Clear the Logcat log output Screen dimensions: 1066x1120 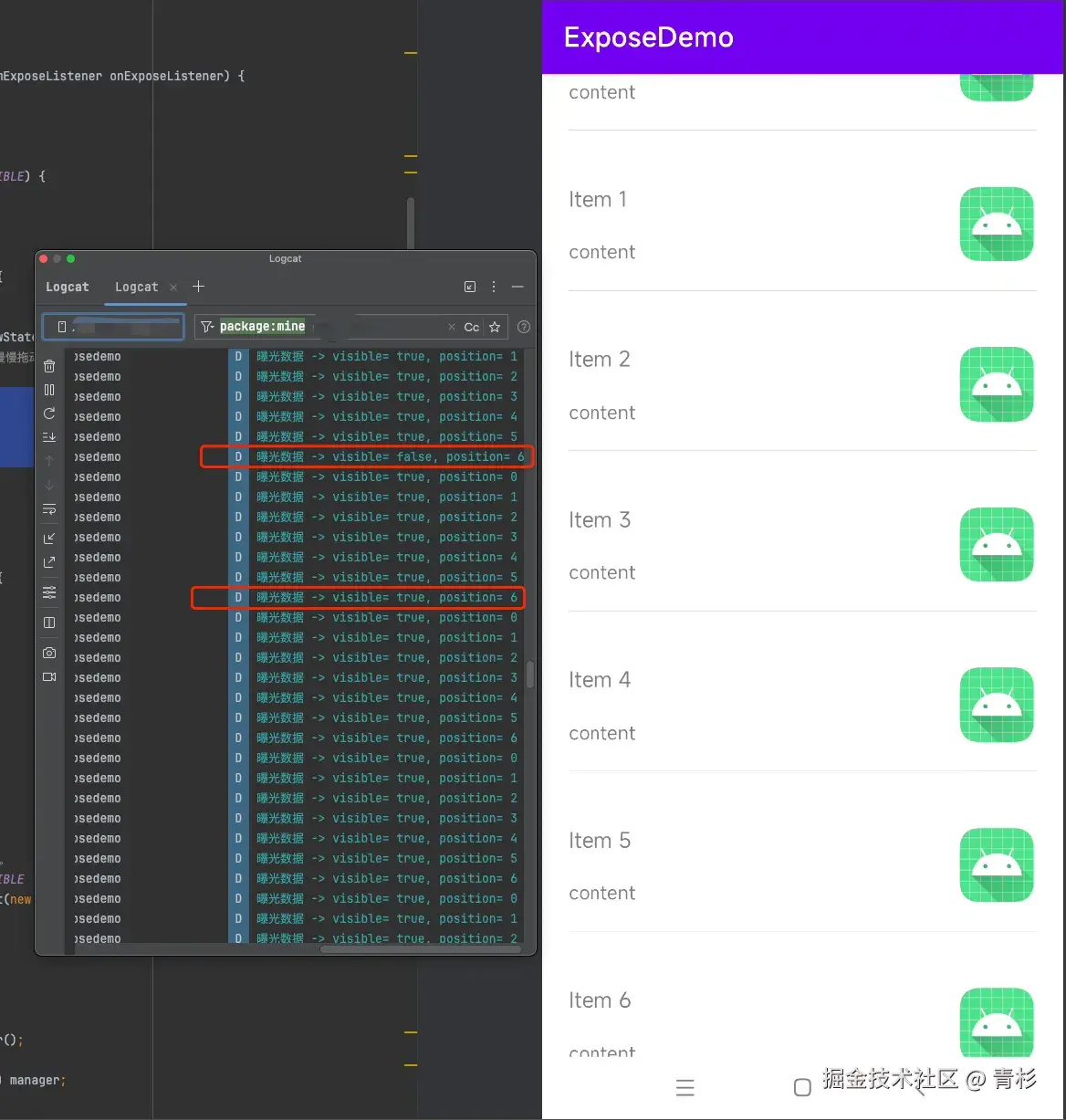pos(48,365)
